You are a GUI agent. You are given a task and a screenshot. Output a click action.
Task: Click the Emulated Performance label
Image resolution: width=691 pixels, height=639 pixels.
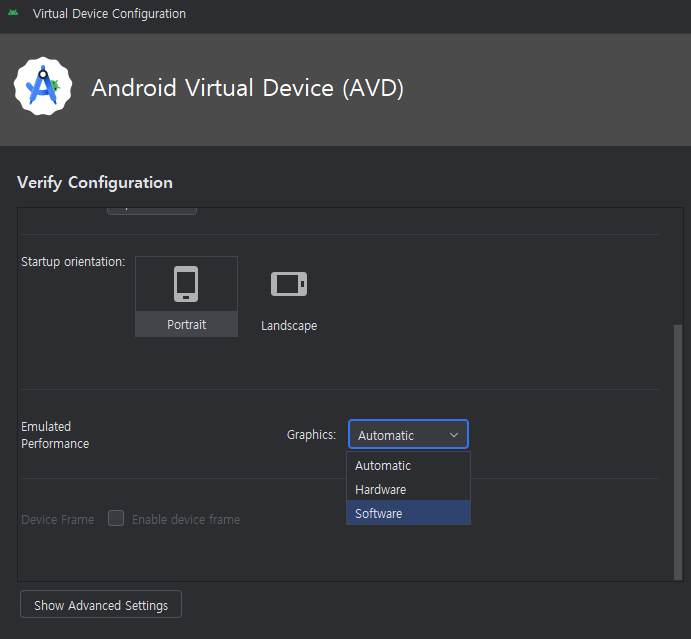(55, 435)
